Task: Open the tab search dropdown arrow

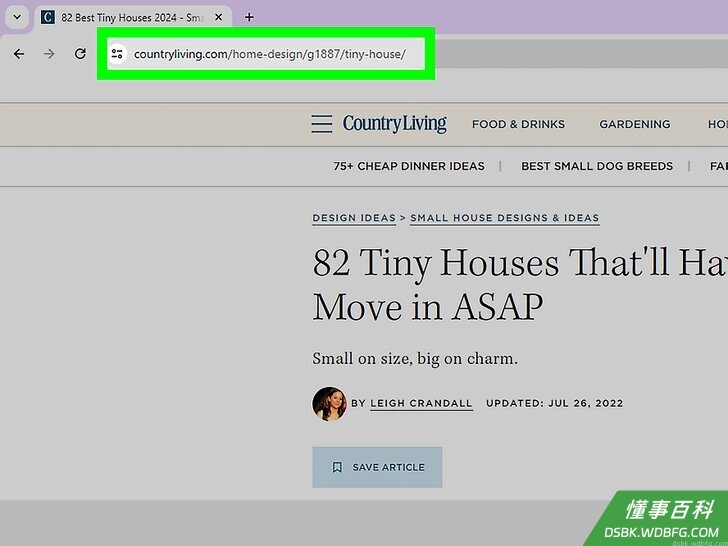Action: (17, 17)
